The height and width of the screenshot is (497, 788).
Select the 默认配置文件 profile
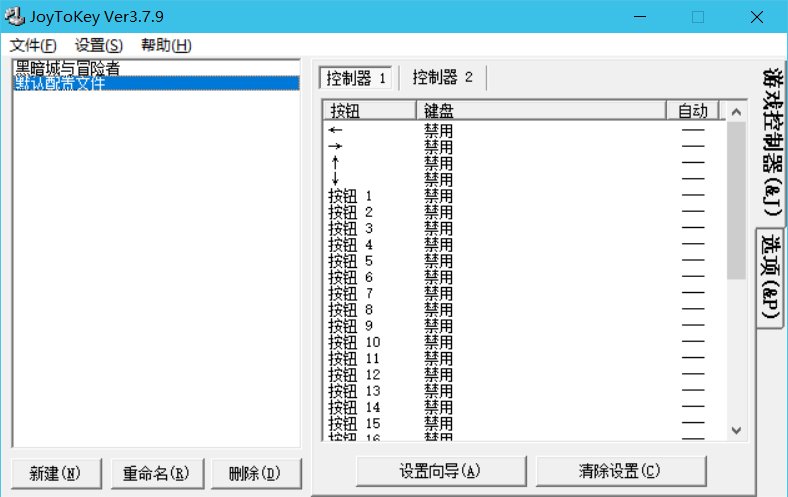coord(156,83)
